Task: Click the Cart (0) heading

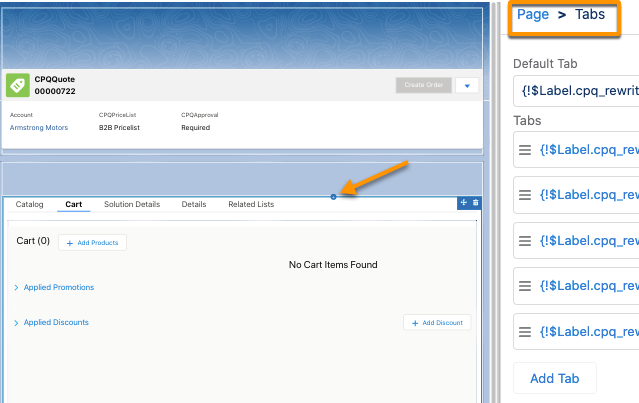Action: [33, 241]
